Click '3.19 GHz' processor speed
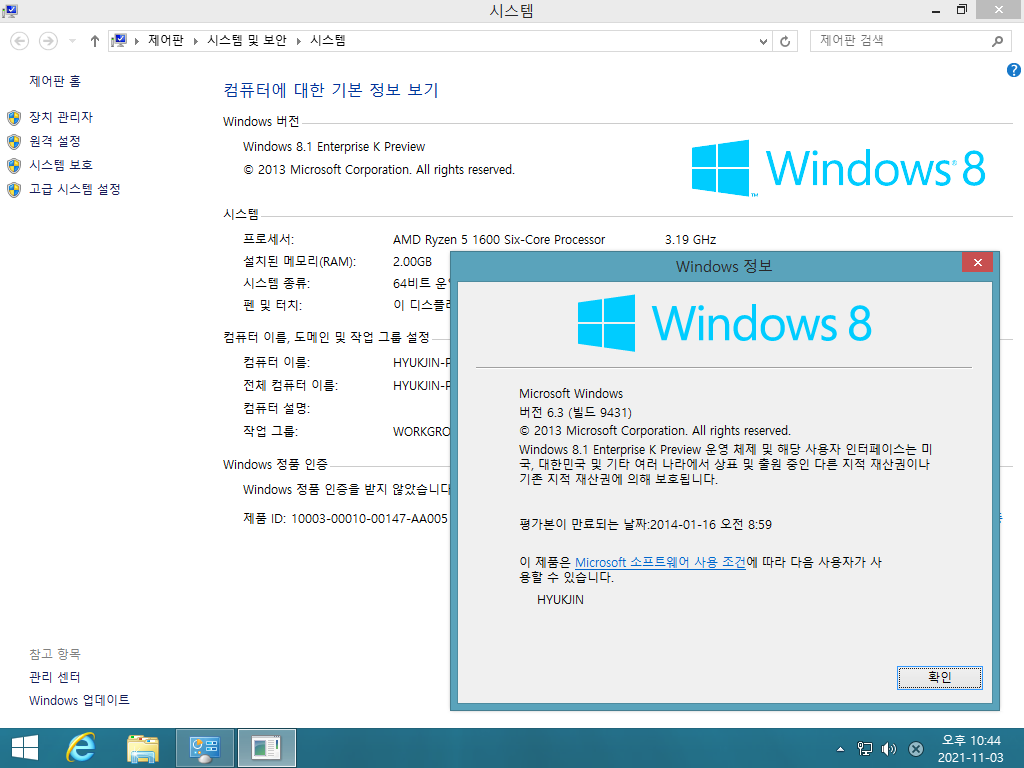Viewport: 1024px width, 768px height. click(x=690, y=240)
